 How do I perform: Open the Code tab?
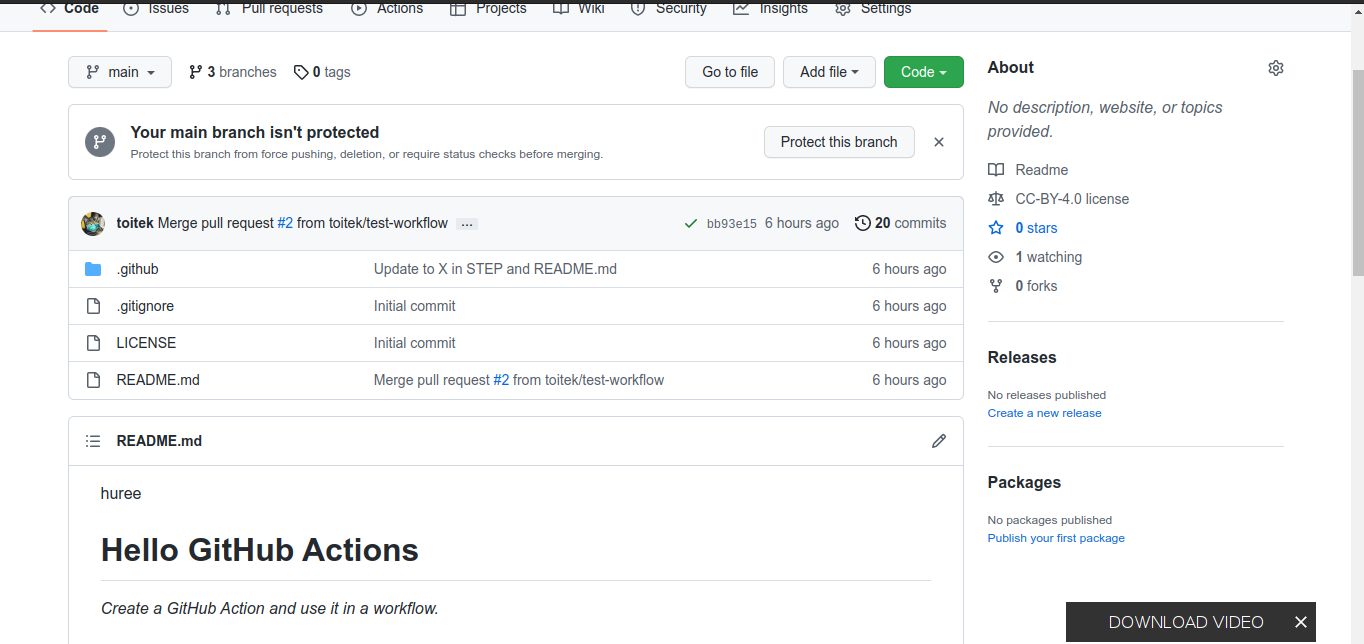click(x=69, y=9)
